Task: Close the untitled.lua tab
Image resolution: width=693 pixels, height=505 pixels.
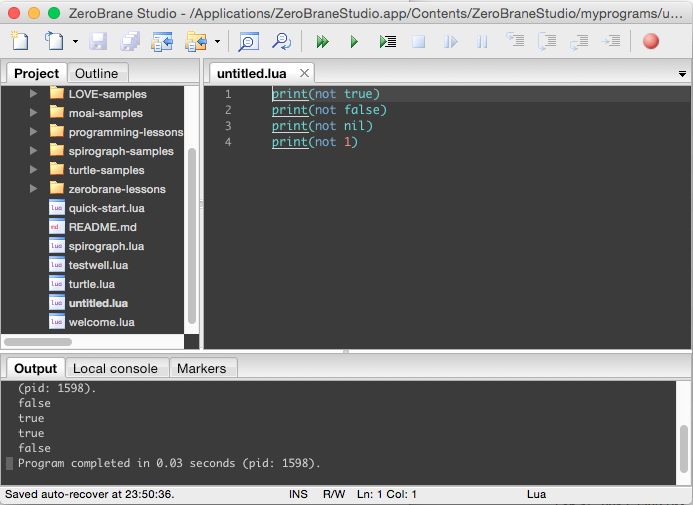Action: (x=304, y=73)
